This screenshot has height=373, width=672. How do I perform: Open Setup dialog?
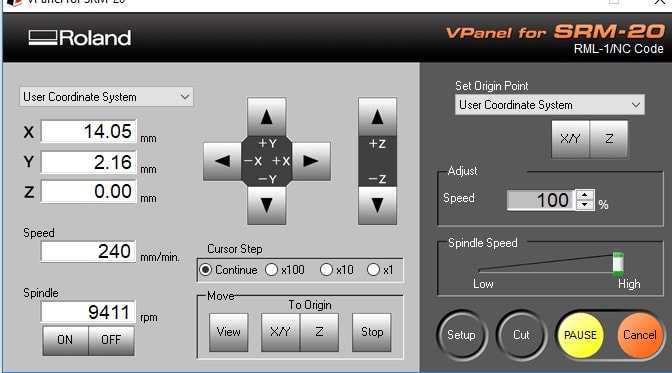462,335
